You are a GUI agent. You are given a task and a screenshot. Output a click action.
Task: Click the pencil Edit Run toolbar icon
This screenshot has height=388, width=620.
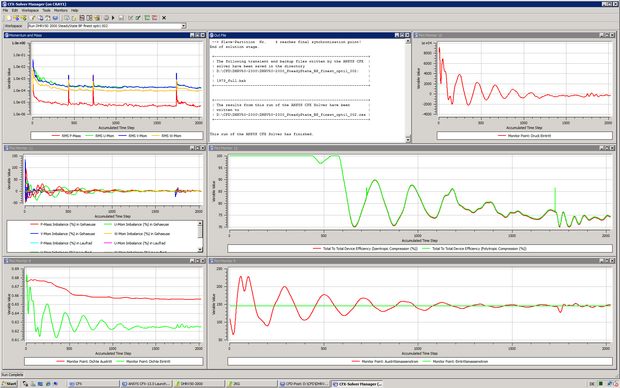[33, 18]
